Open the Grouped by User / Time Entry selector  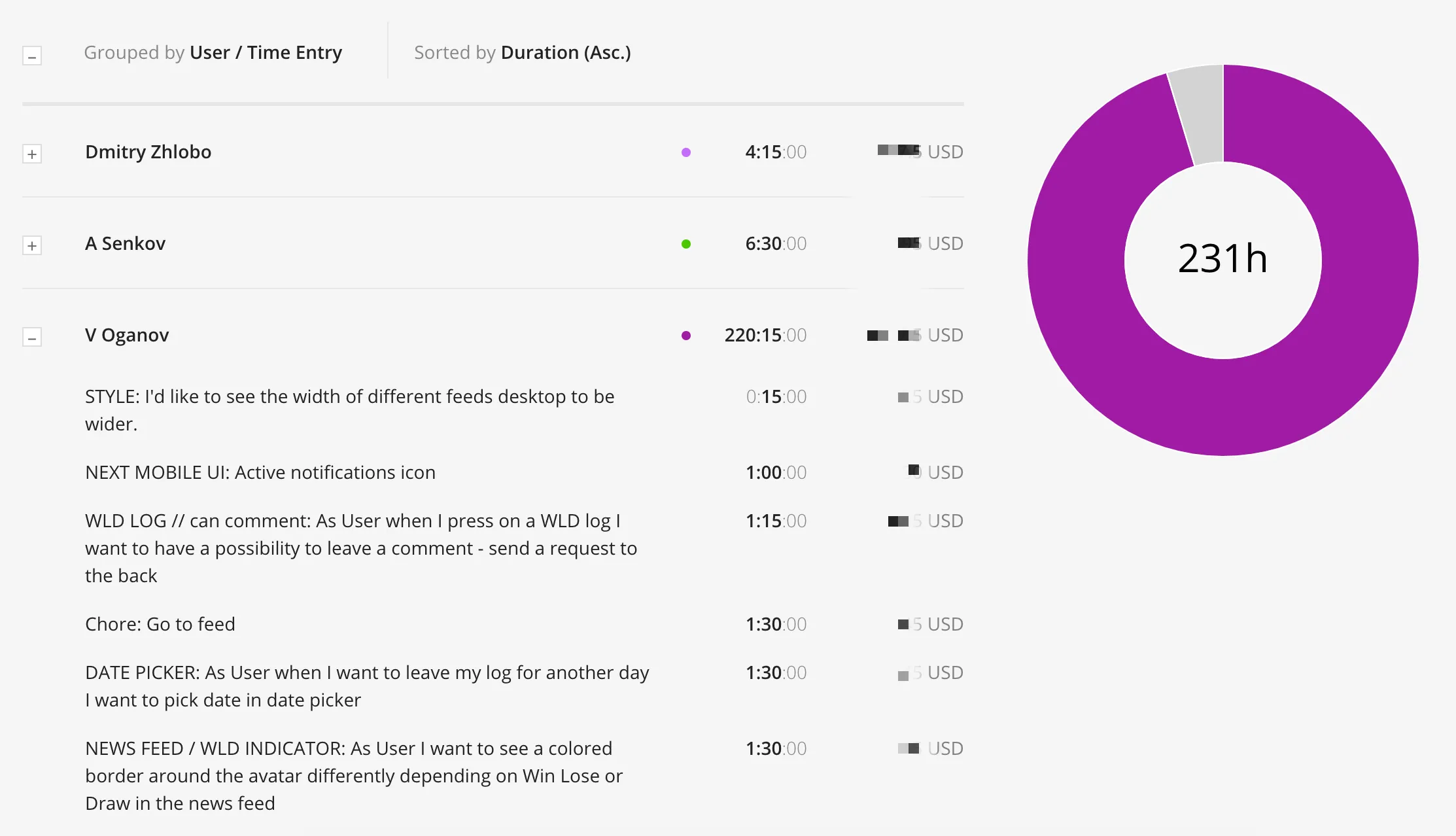(213, 52)
